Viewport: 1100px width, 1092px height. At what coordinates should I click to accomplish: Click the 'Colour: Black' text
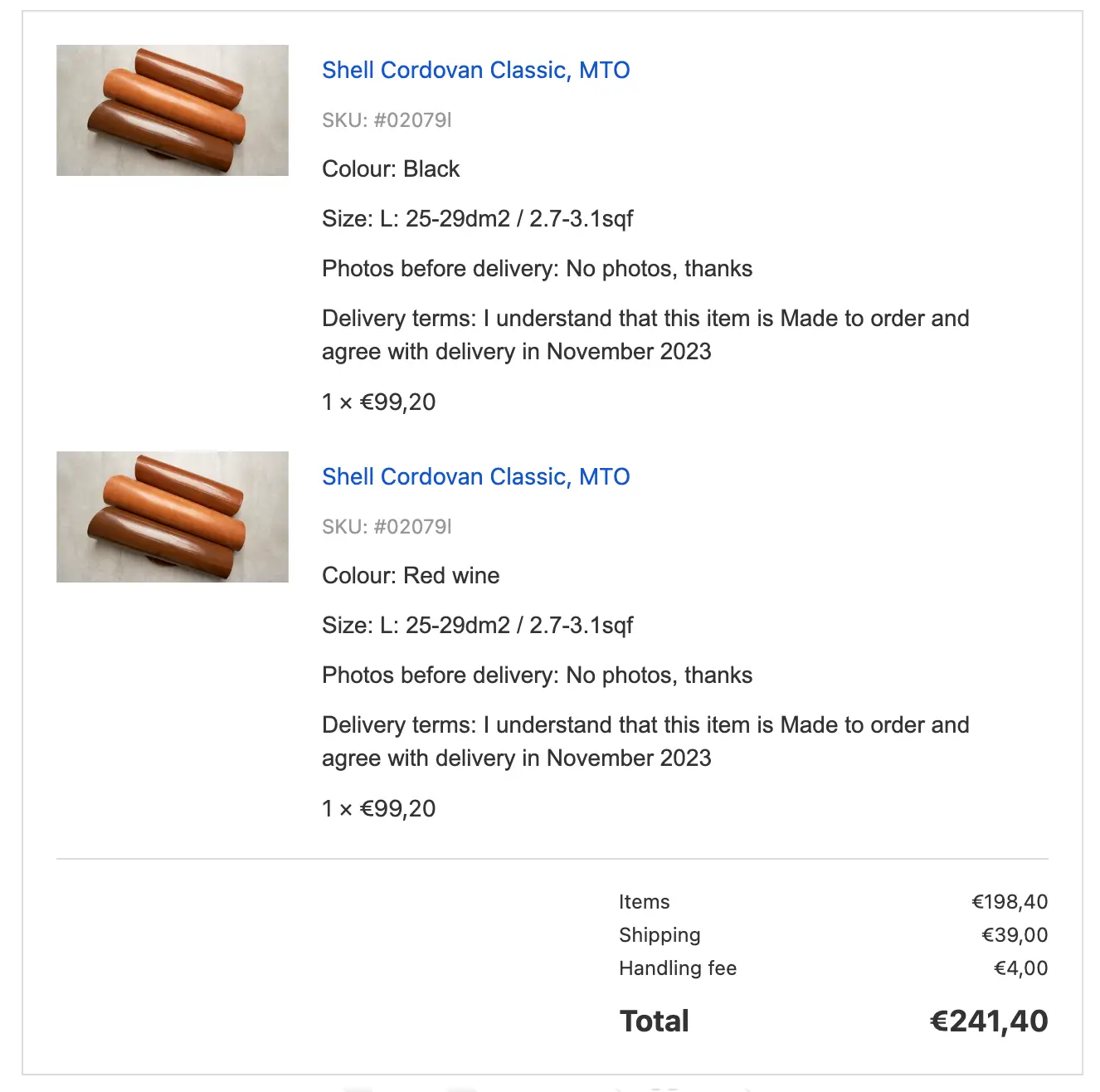pos(391,169)
